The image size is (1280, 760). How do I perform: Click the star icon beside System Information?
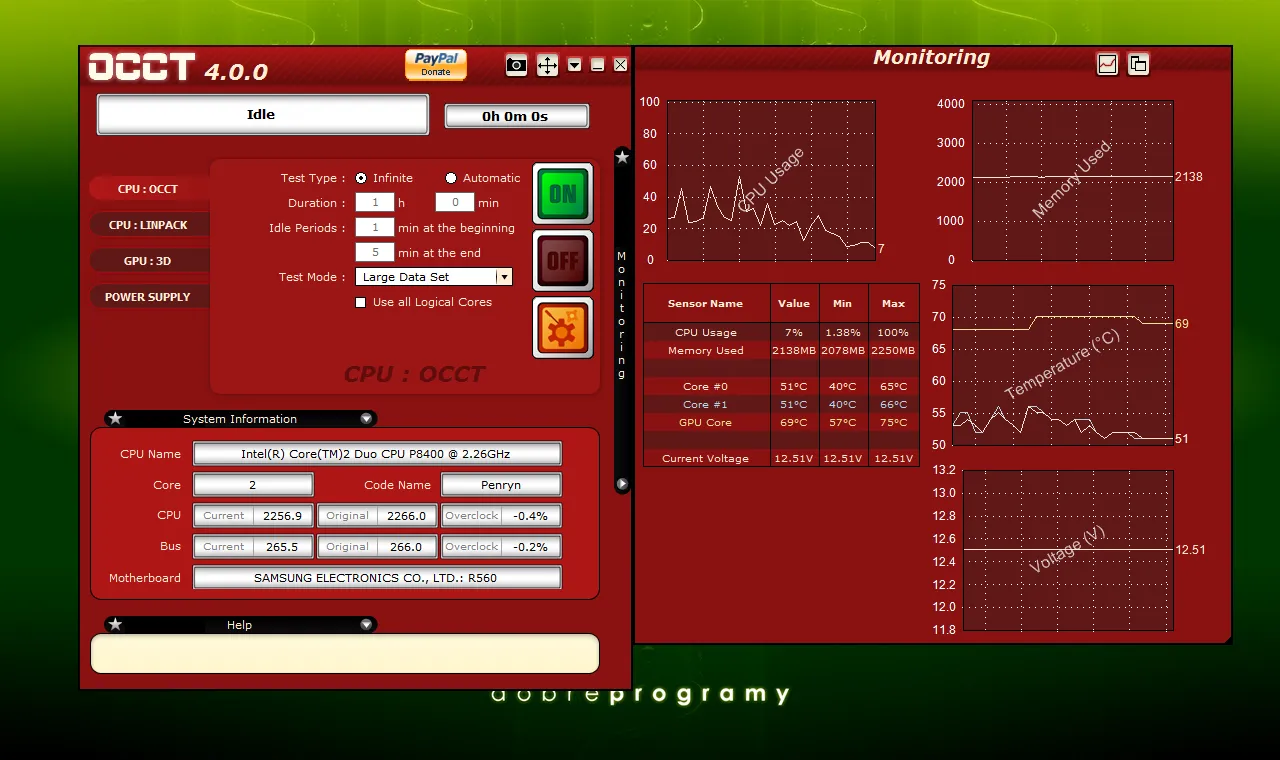tap(116, 419)
